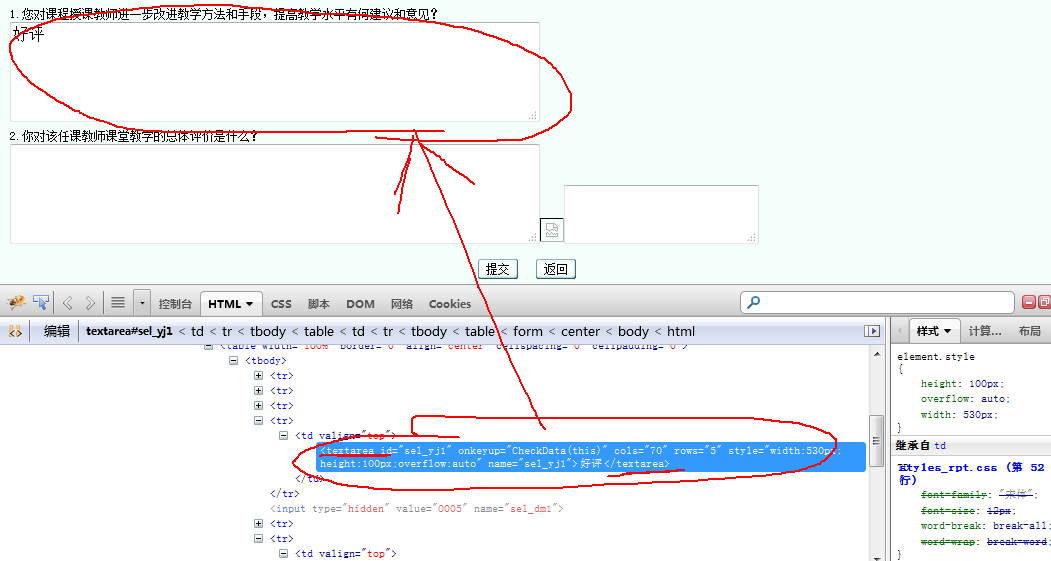The width and height of the screenshot is (1051, 561).
Task: Switch to the 计算... side tab
Action: coord(985,331)
